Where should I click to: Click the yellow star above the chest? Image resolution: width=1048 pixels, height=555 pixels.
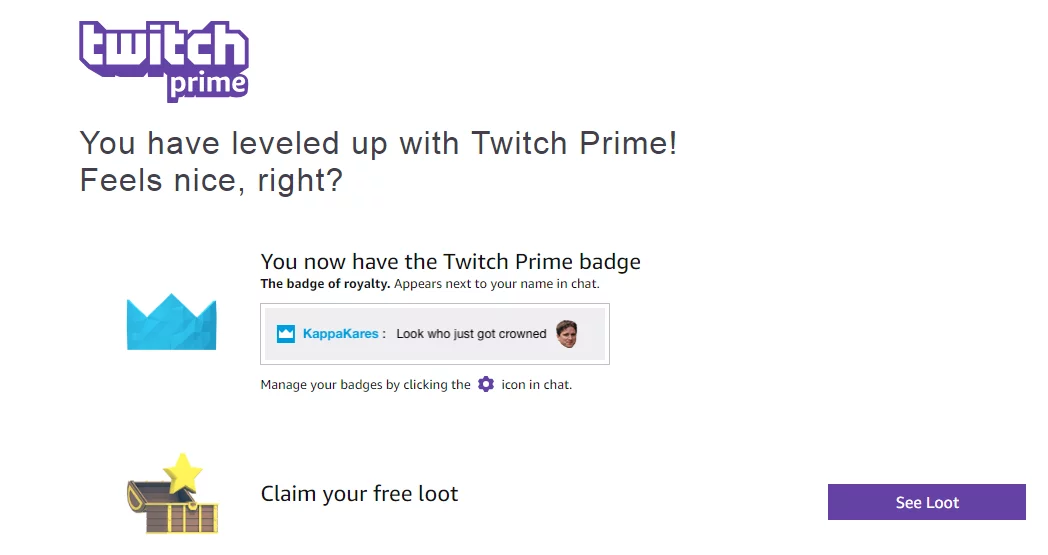point(183,471)
